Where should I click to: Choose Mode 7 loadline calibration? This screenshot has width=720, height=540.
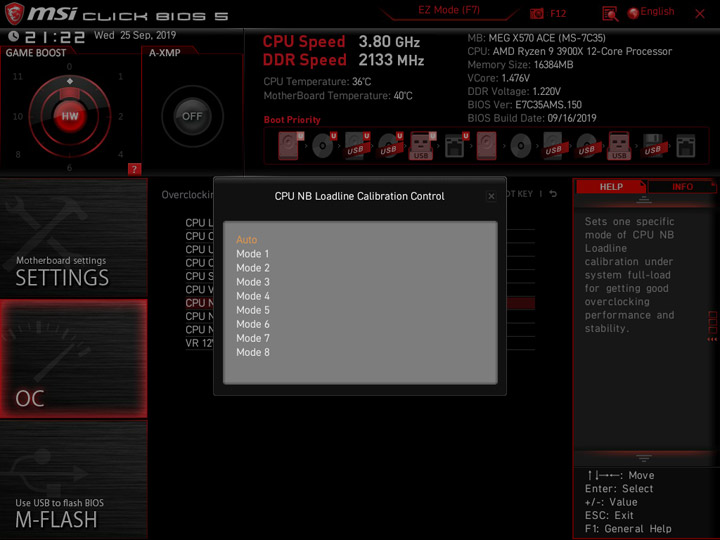pyautogui.click(x=253, y=338)
